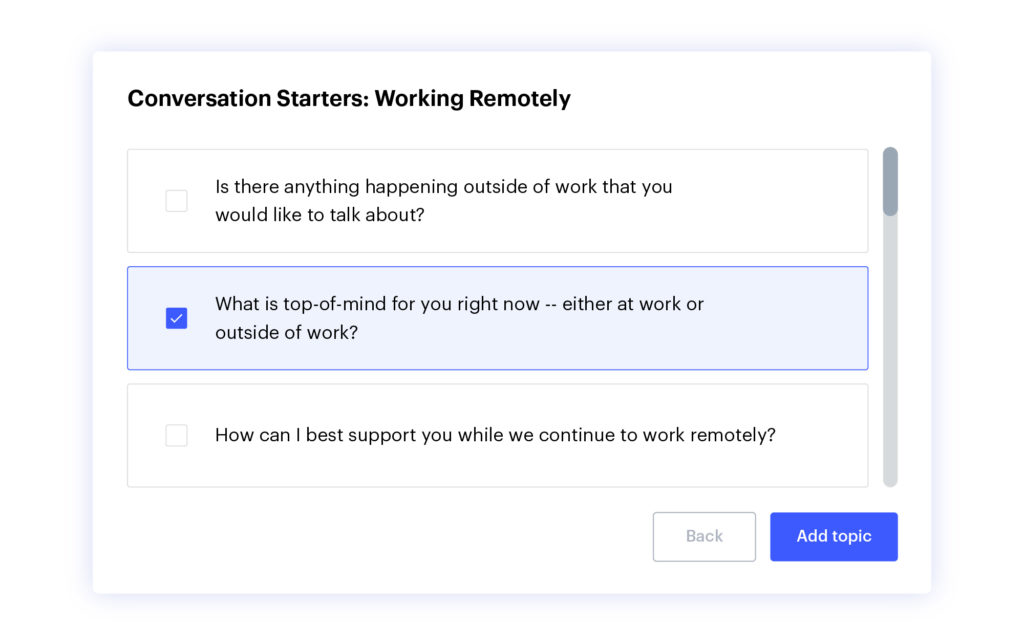Screen dimensions: 1024x644
Task: Click the 'Back' label text
Action: point(704,536)
